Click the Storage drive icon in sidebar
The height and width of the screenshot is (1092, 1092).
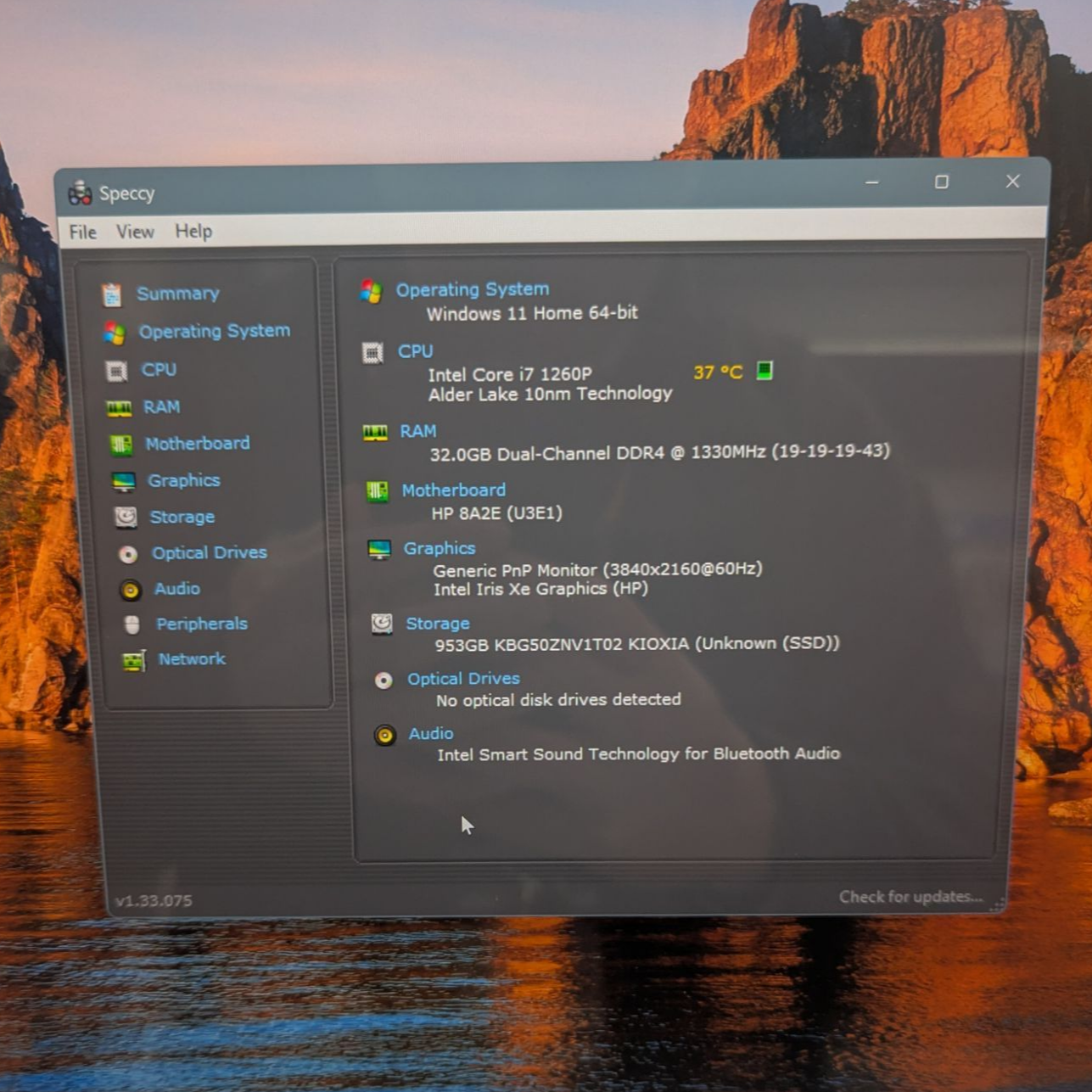tap(126, 518)
